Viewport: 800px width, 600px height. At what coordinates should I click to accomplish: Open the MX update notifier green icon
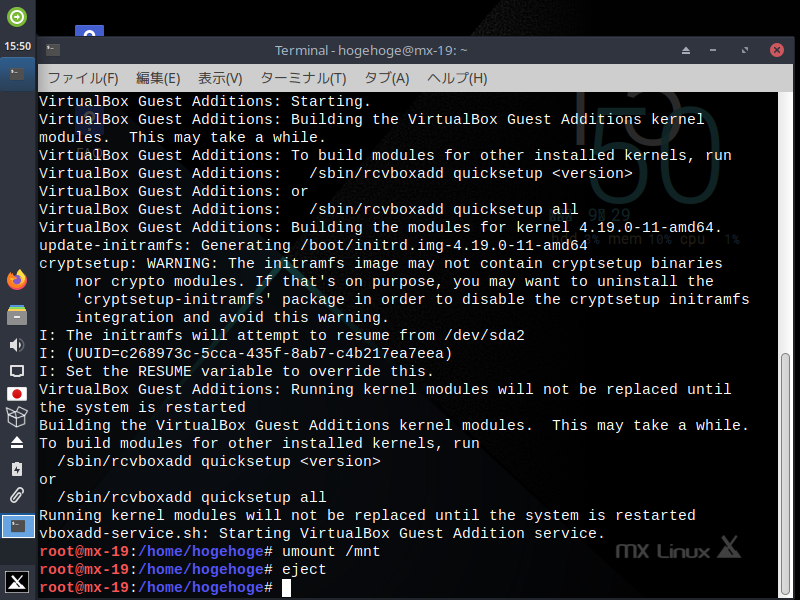[17, 17]
